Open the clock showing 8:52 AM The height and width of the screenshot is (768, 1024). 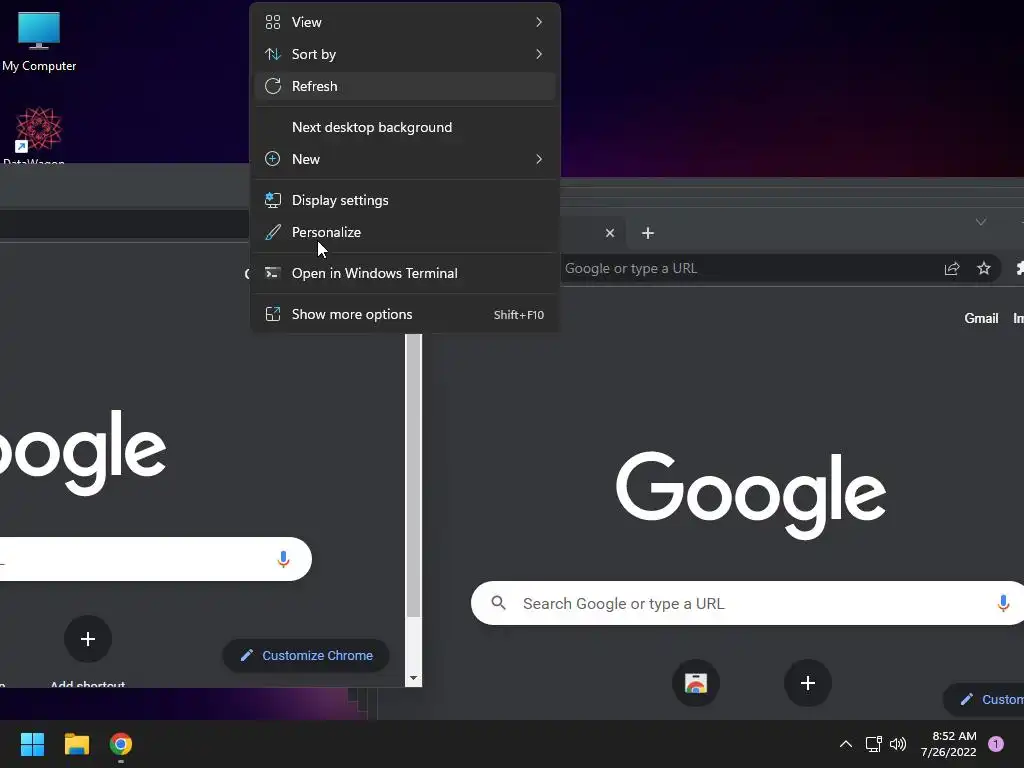(949, 744)
